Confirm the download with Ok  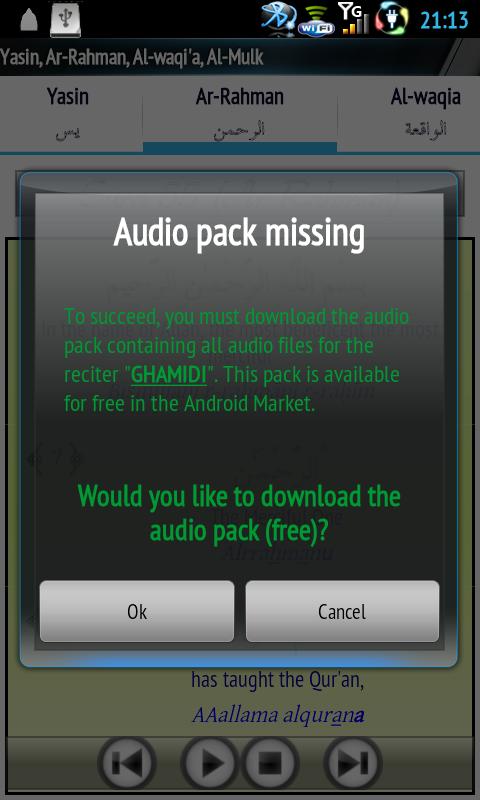[x=137, y=611]
